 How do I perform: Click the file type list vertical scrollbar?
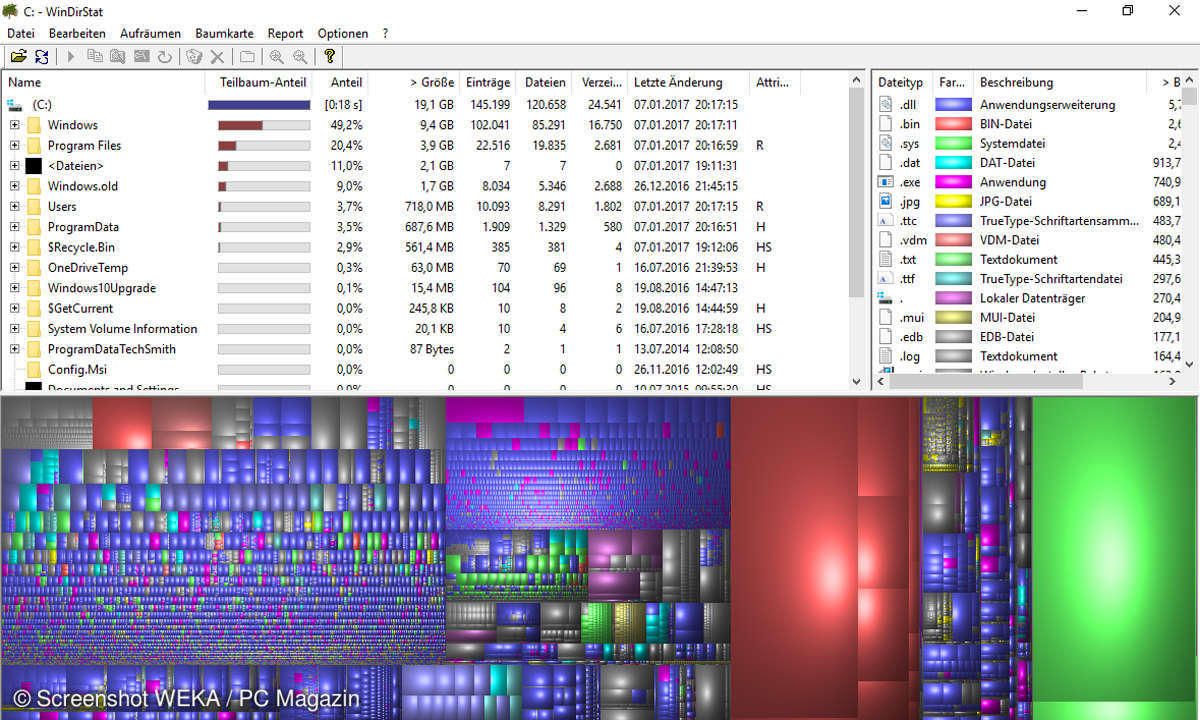point(1189,221)
